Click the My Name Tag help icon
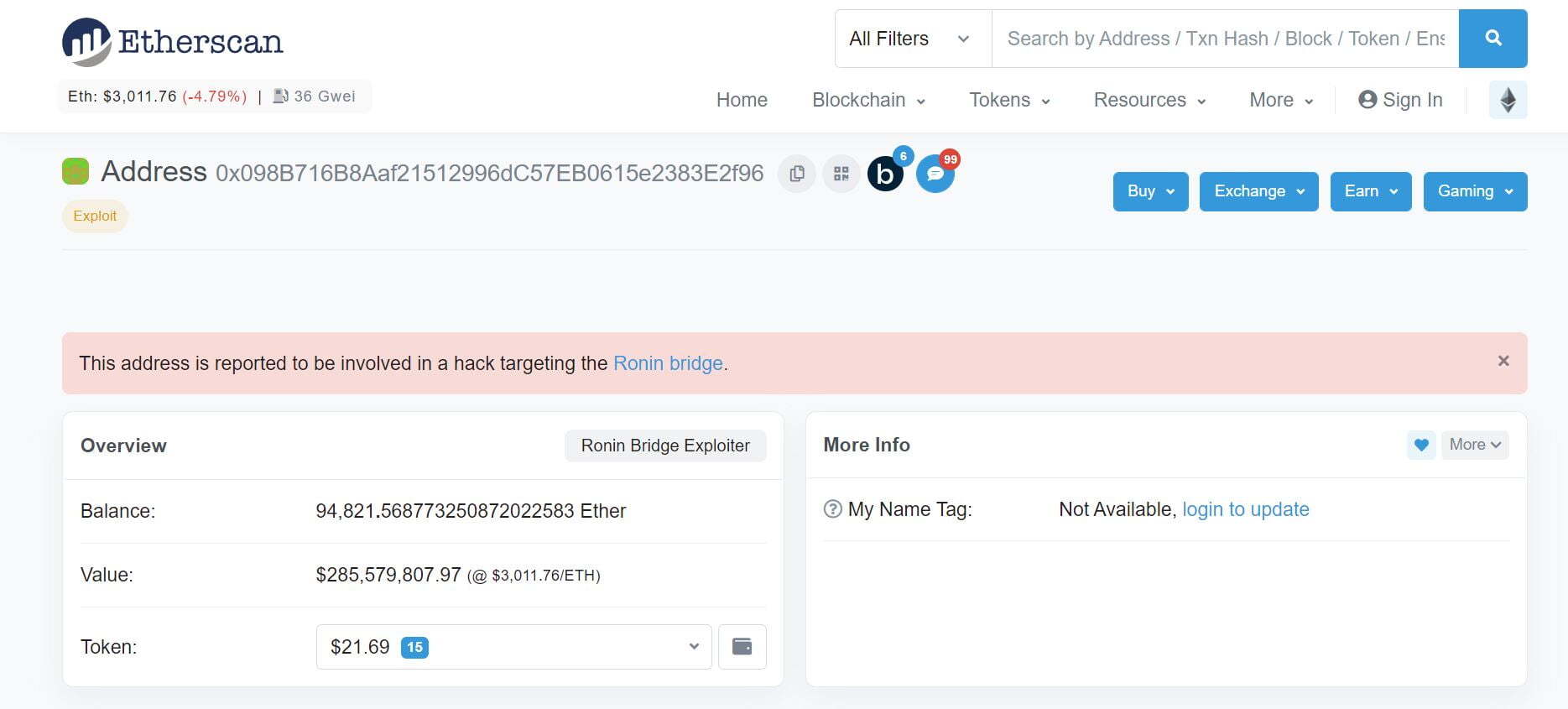The width and height of the screenshot is (1568, 709). [832, 509]
